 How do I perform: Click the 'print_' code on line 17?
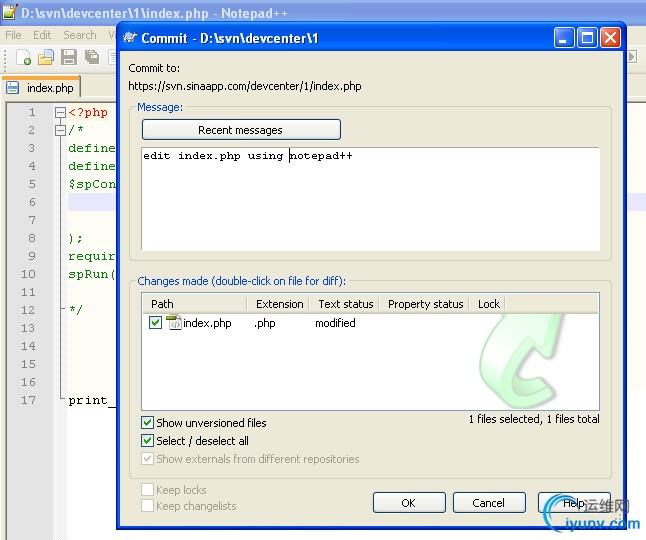[92, 400]
